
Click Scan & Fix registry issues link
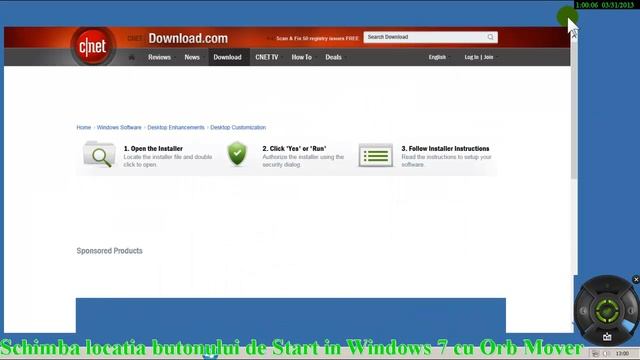[317, 38]
